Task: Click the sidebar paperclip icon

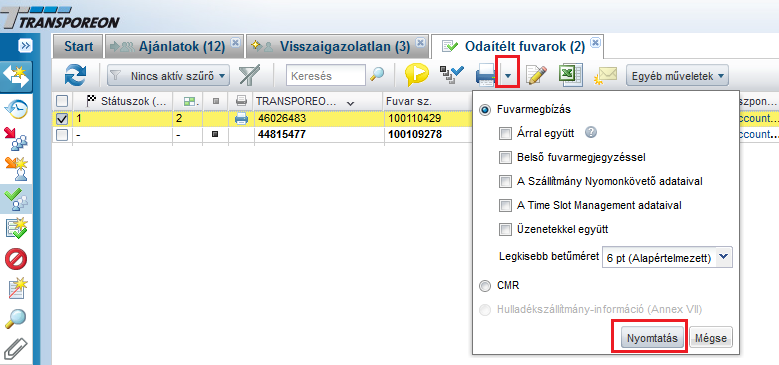Action: pos(16,349)
